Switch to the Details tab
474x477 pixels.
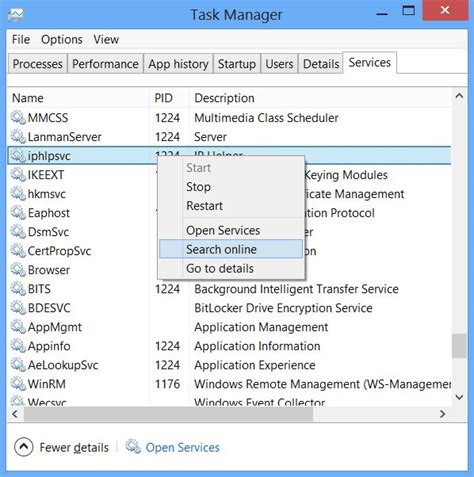coord(321,64)
